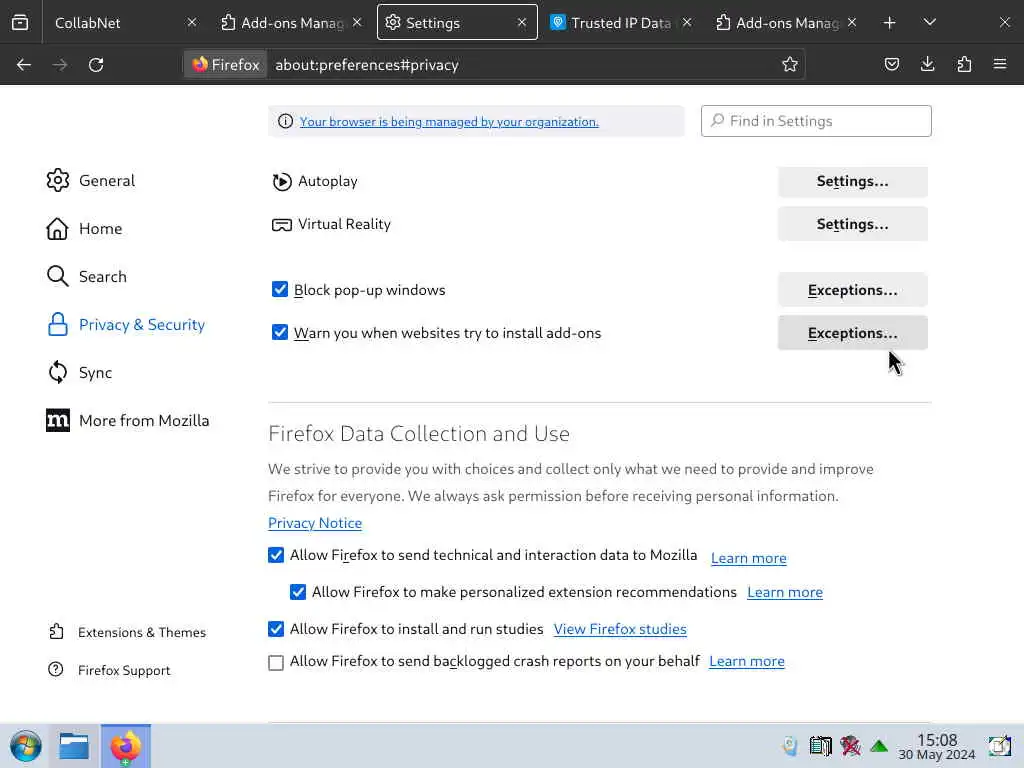Screen dimensions: 1024x768
Task: Close the Settings tab
Action: tap(522, 22)
